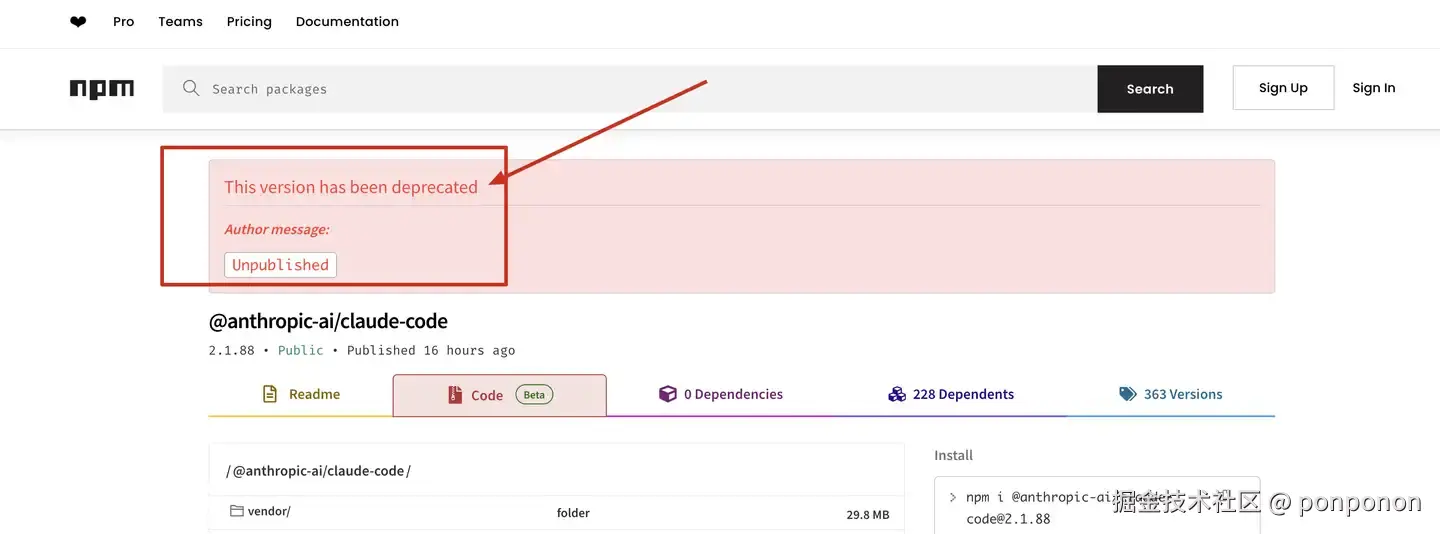Click the 'folder' type cell
Screen dimensions: 1440x534
[573, 513]
